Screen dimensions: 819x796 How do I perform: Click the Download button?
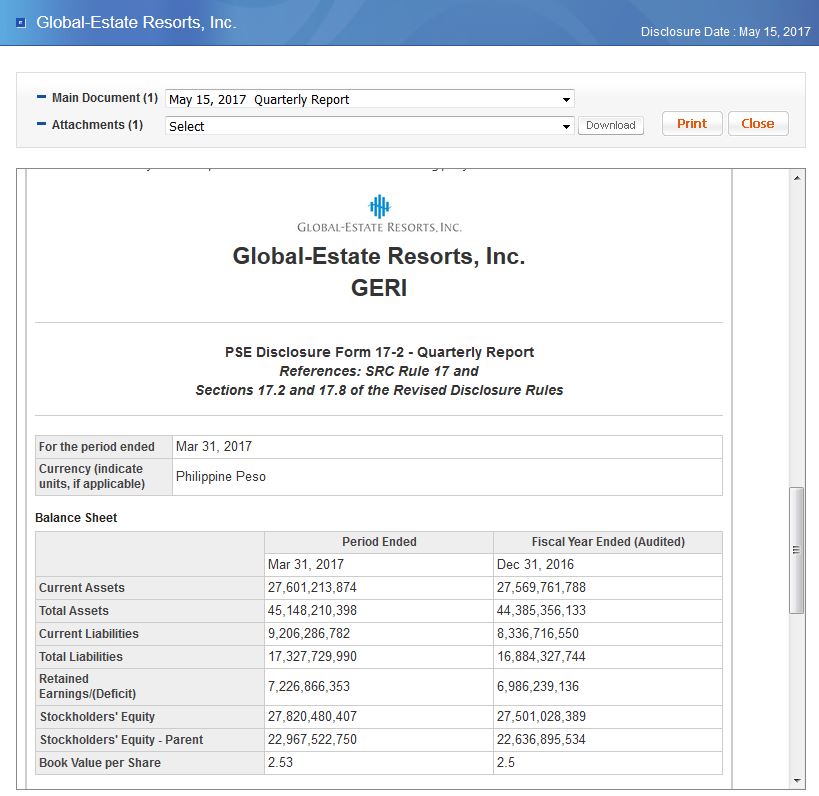coord(611,125)
